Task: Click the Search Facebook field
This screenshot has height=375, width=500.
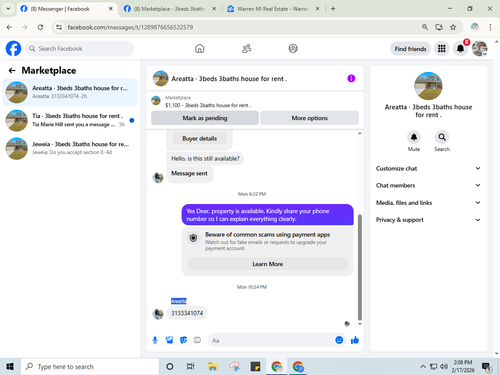Action: tap(79, 49)
